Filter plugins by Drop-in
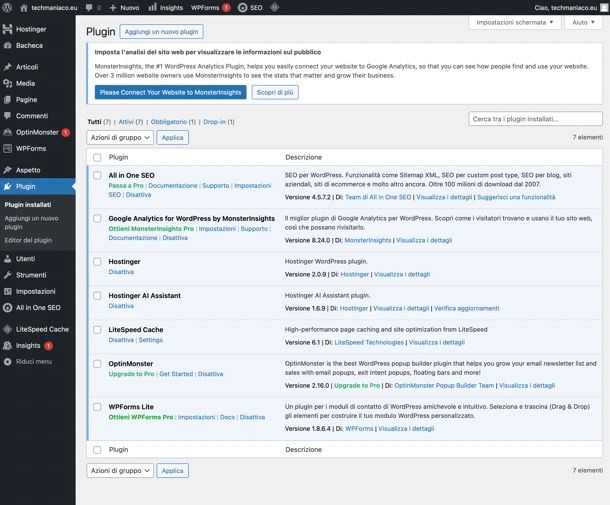The height and width of the screenshot is (505, 610). (x=214, y=122)
